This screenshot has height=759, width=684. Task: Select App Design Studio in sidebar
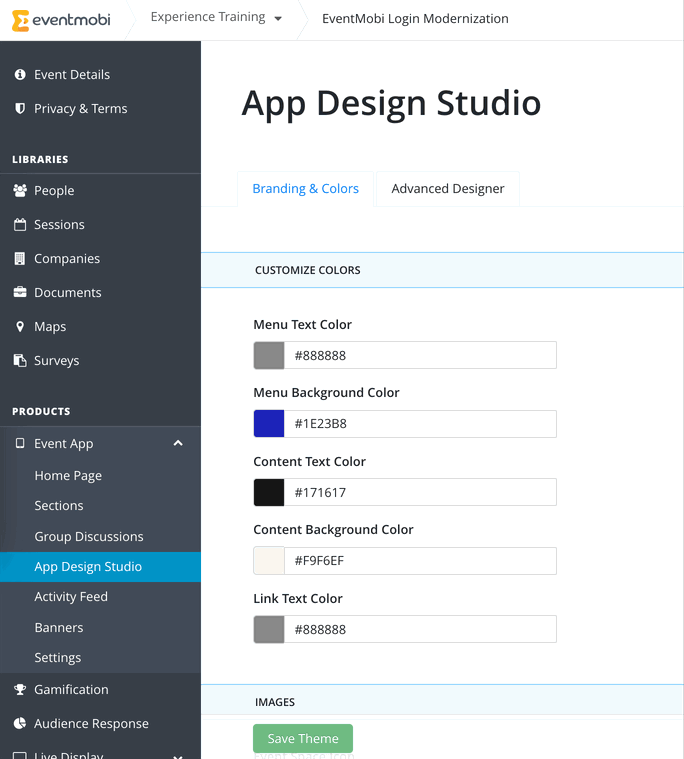coord(100,567)
